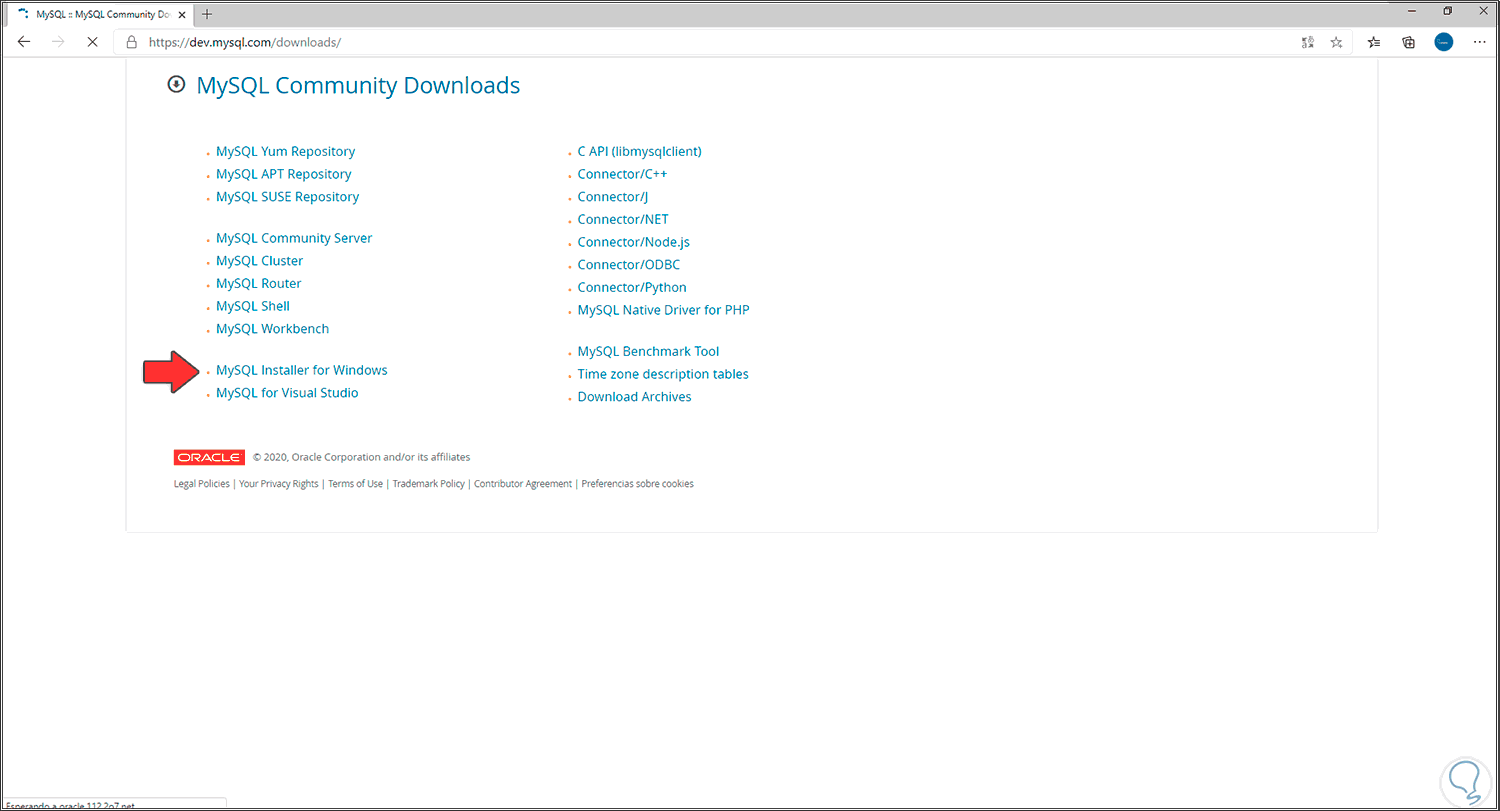Open Preferencias sobre cookies link
This screenshot has height=811, width=1500.
tap(637, 484)
